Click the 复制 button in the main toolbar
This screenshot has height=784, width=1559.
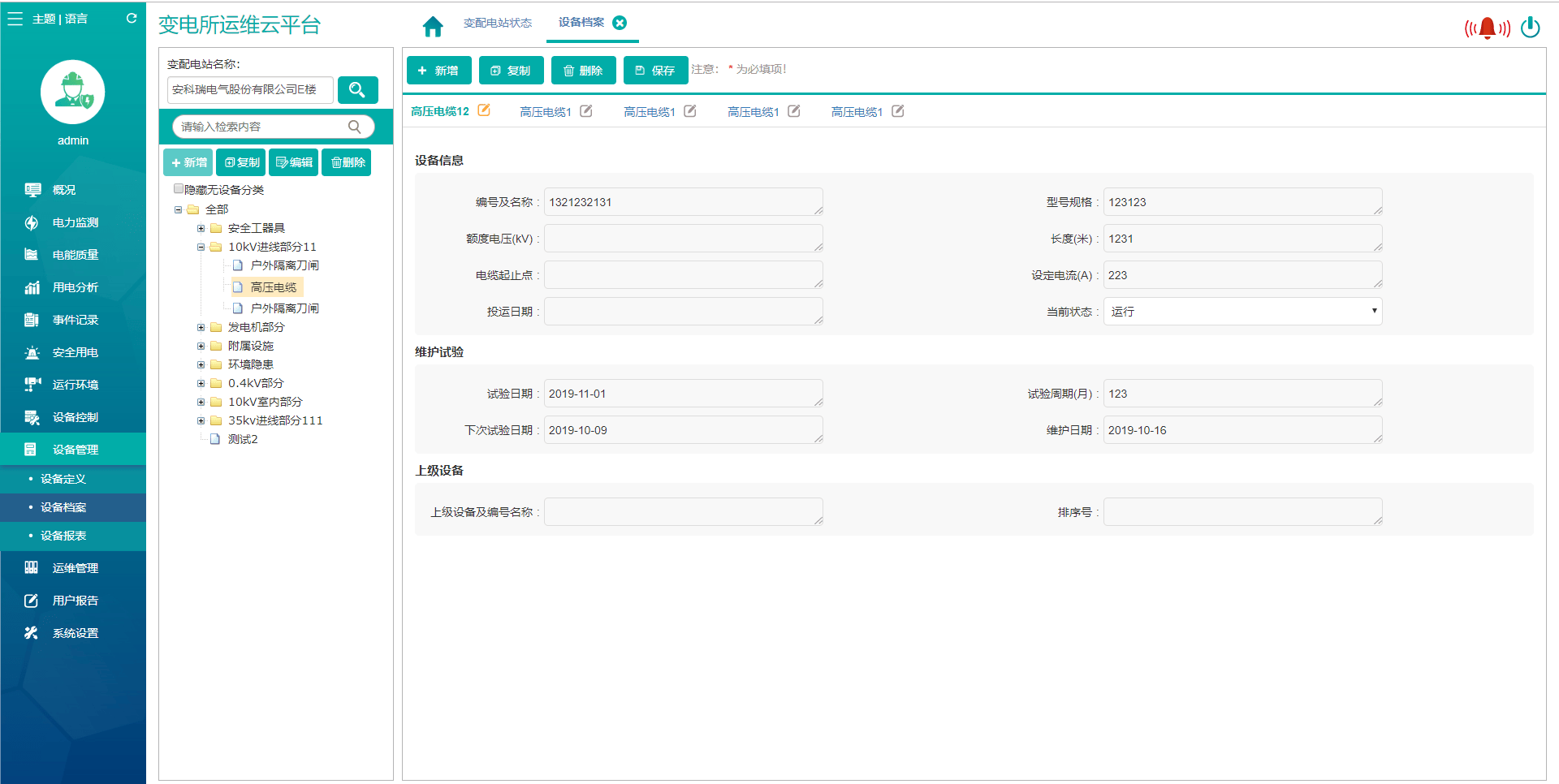(x=511, y=71)
